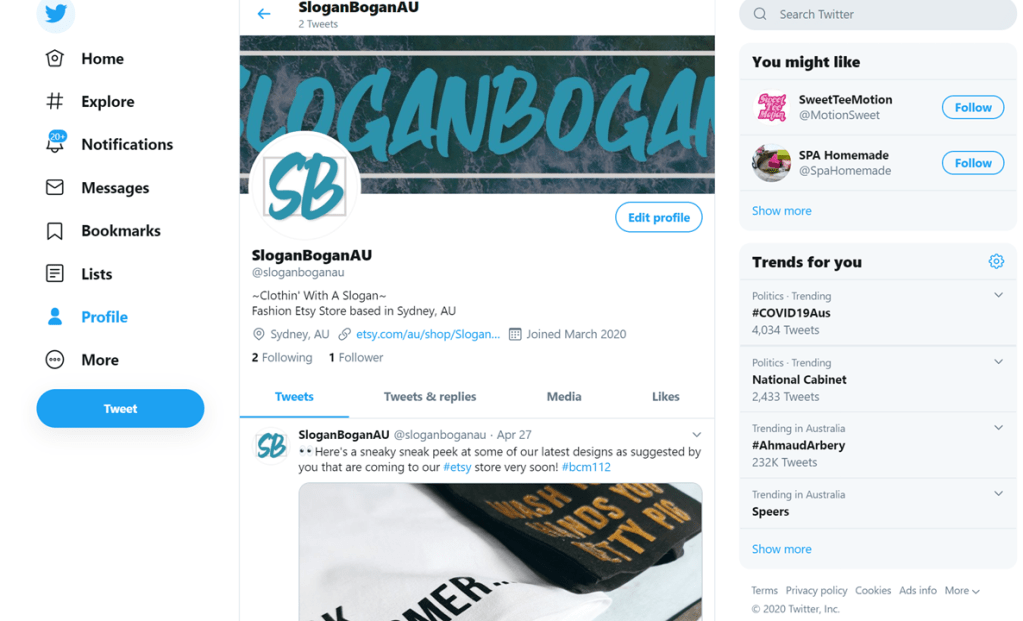Switch to the Media tab
Viewport: 1023px width, 621px height.
tap(564, 397)
